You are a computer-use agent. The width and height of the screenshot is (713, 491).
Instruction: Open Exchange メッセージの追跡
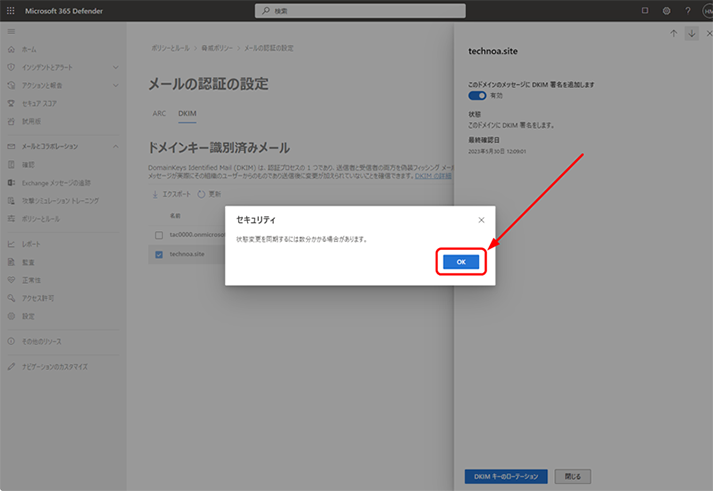(56, 183)
